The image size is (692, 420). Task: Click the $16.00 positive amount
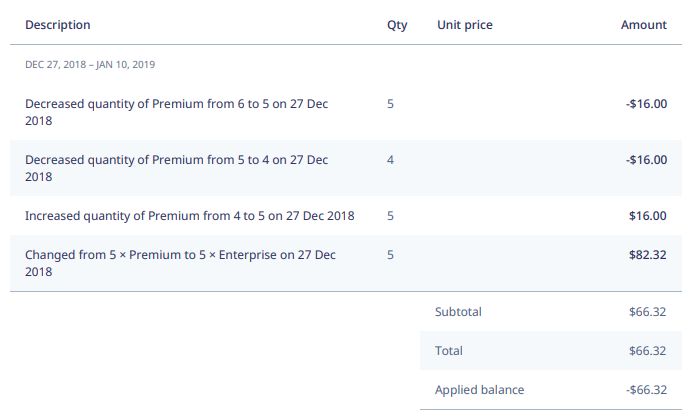click(647, 216)
